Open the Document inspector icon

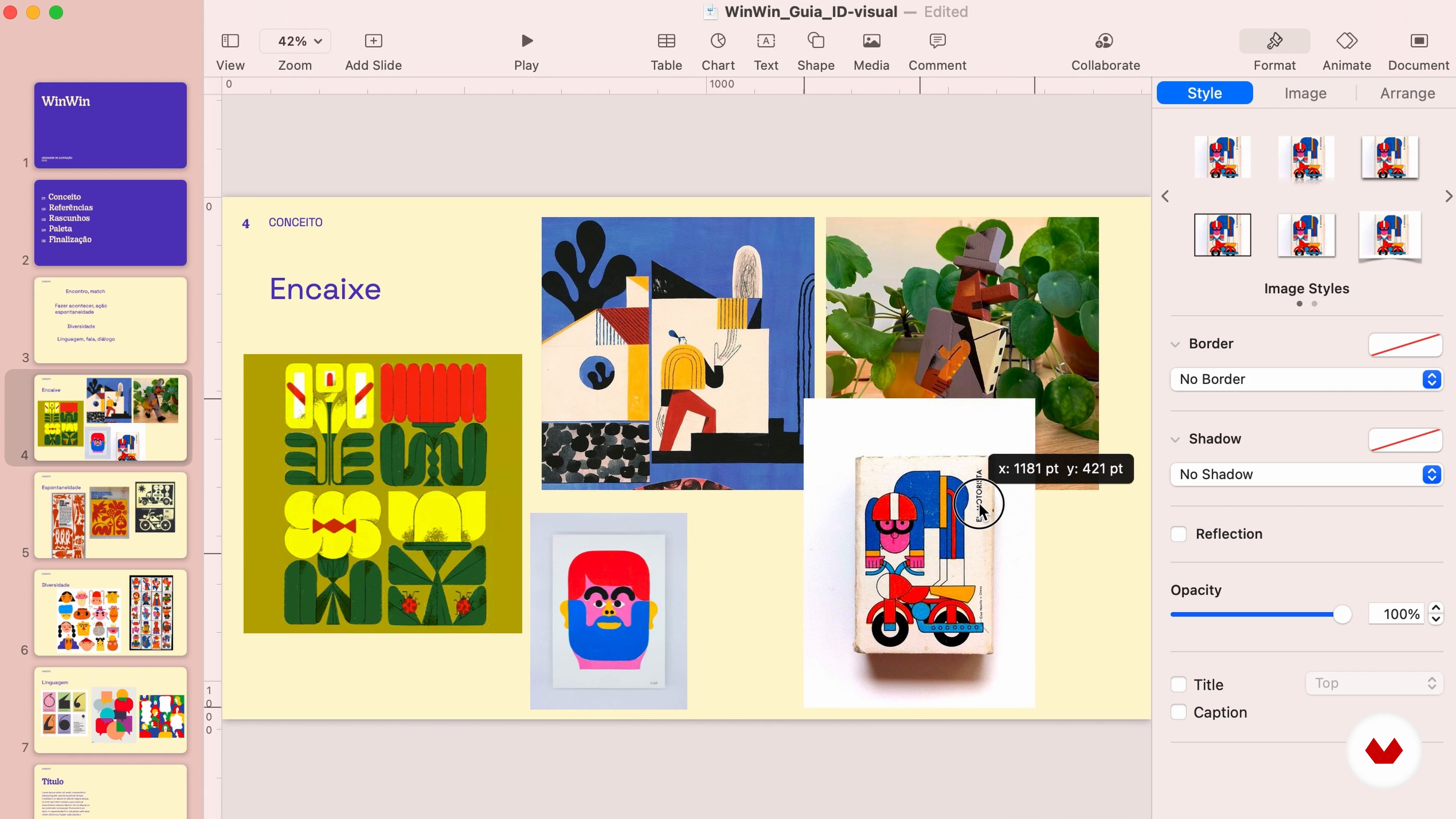point(1419,41)
